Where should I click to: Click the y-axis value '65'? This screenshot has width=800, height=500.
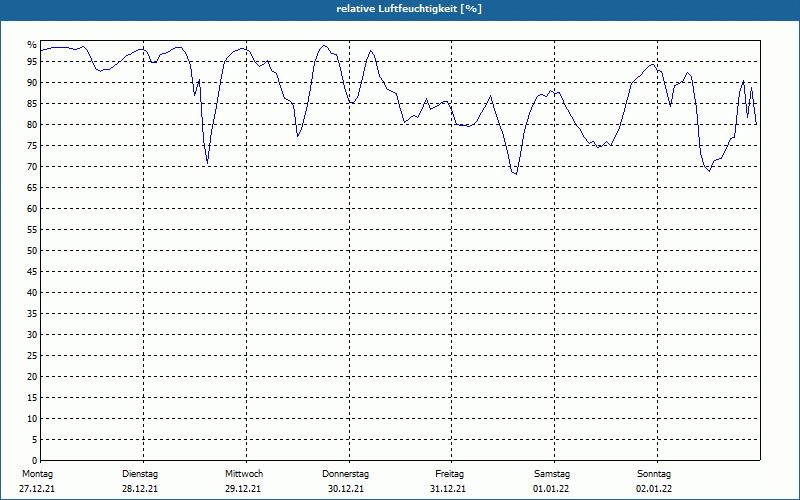coord(32,188)
